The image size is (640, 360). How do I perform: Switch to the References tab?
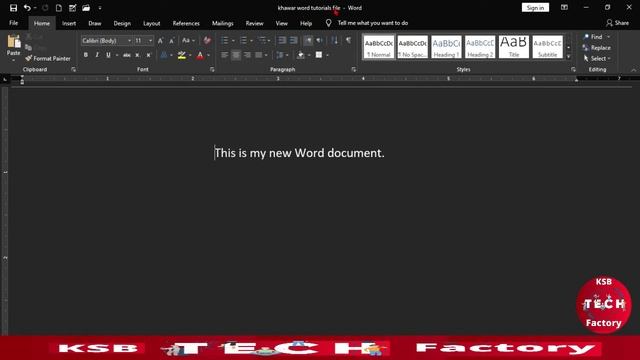pyautogui.click(x=186, y=23)
